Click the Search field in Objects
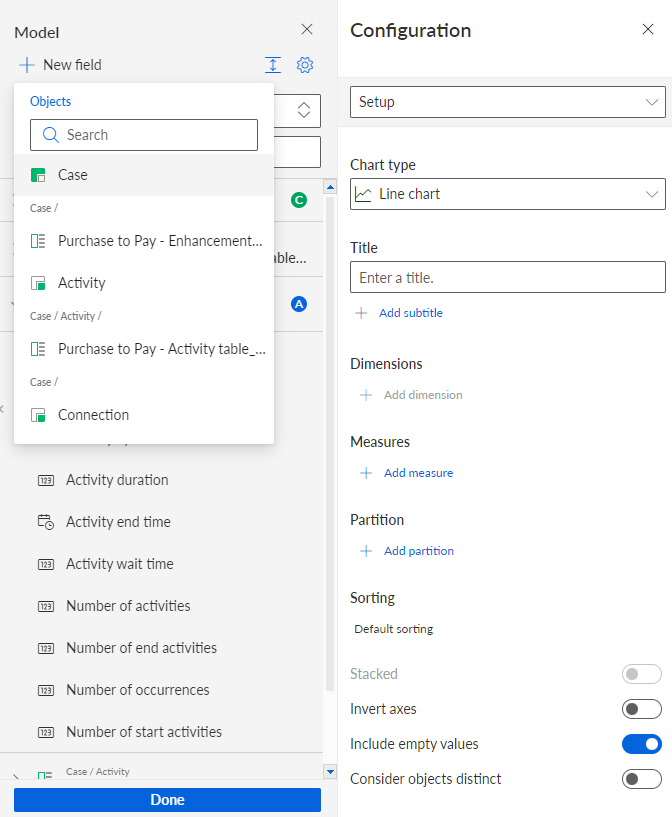 point(144,135)
